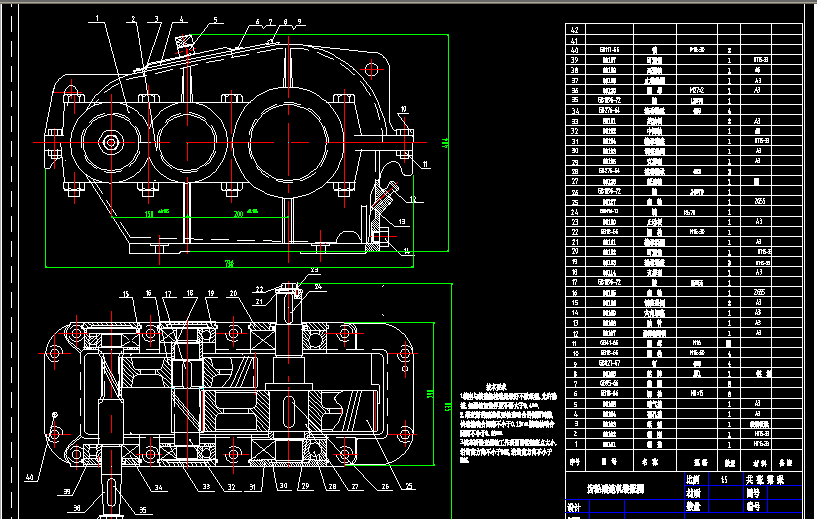Select callout number 24 right of the output shaft
Screen dimensions: 817x519
point(318,287)
